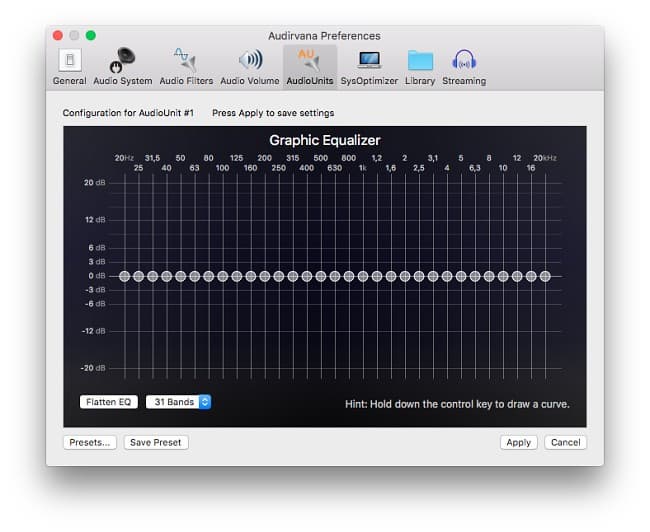Click the 4 kHz band slider knob
Viewport: 650px width, 532px height.
click(447, 276)
